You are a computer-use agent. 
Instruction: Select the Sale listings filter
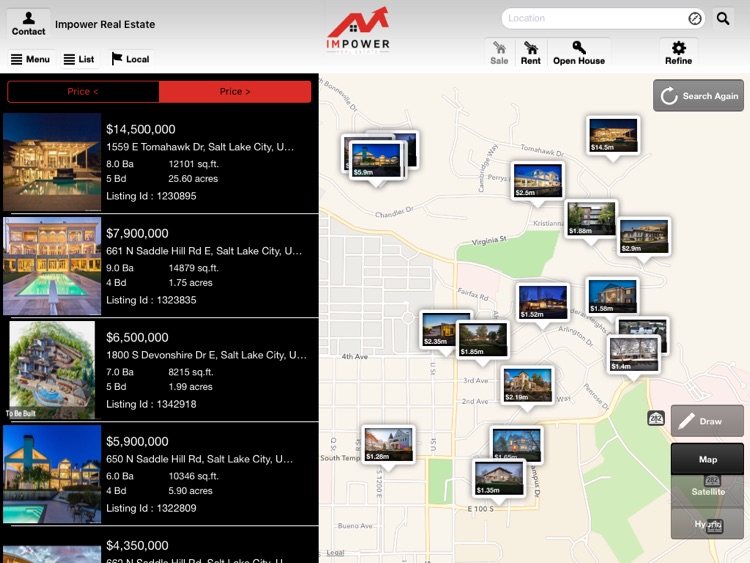[499, 52]
